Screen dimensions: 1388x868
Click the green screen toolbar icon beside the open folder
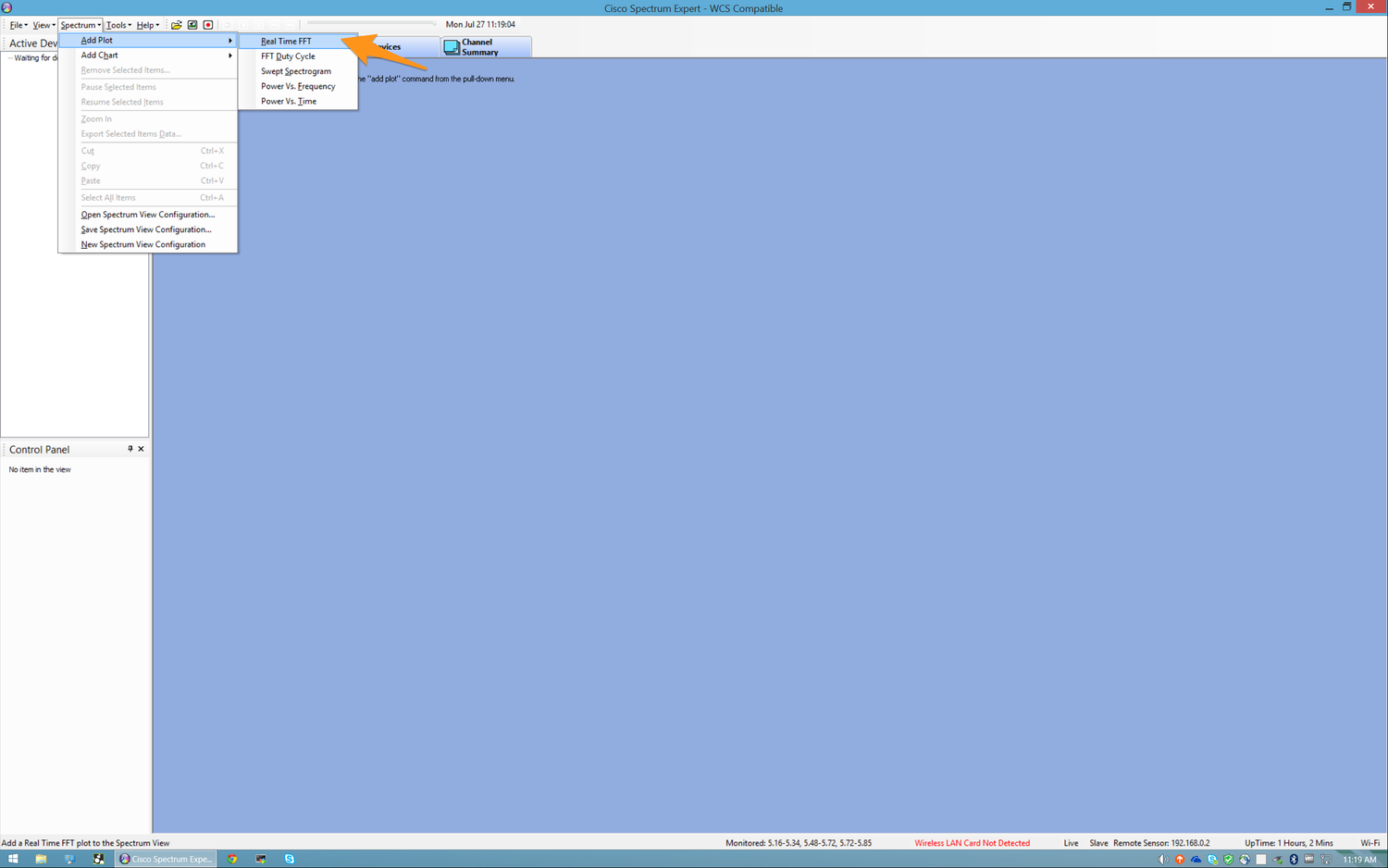[x=192, y=25]
